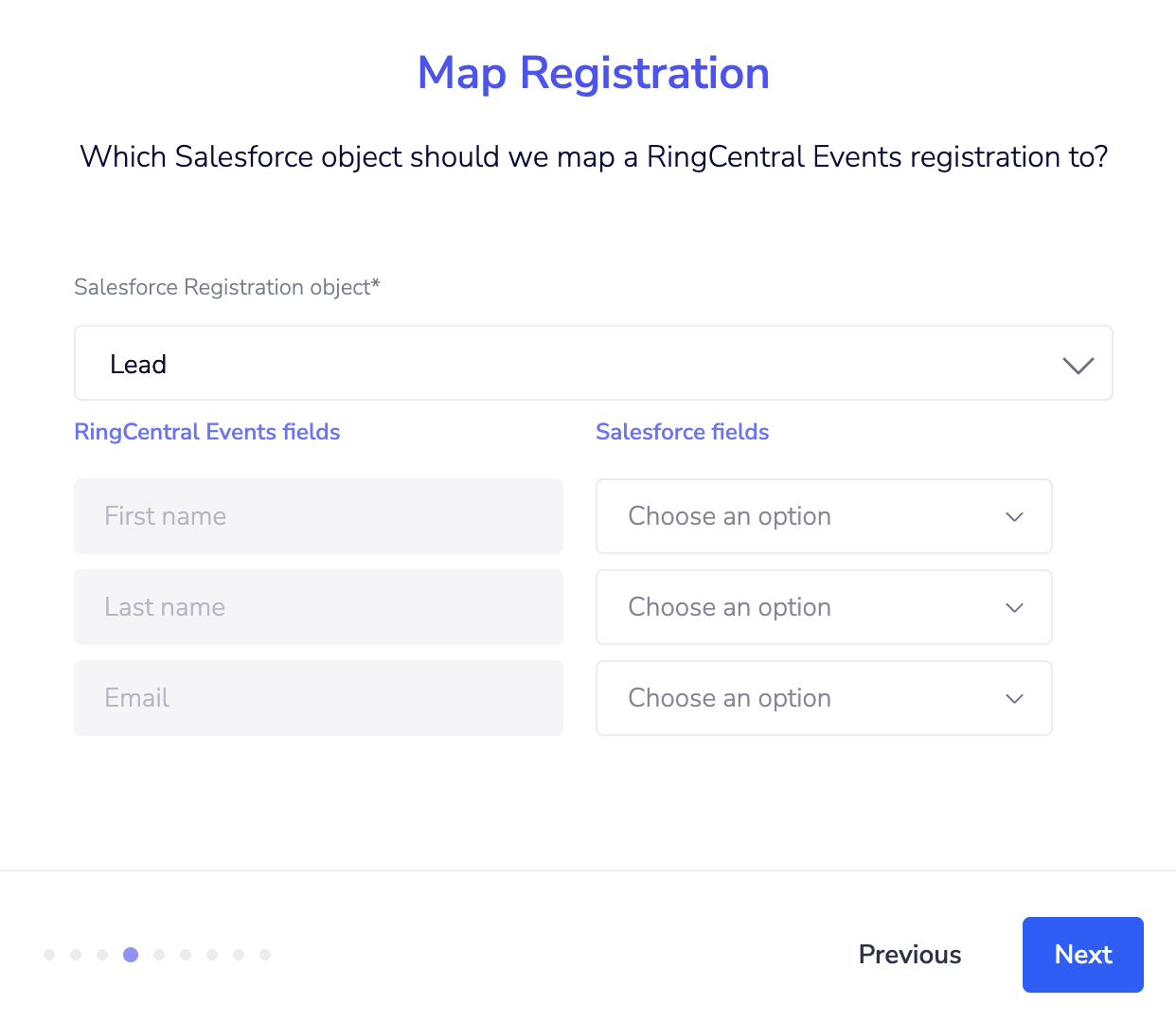Jump to the first step dot
1176x1023 pixels.
[49, 955]
